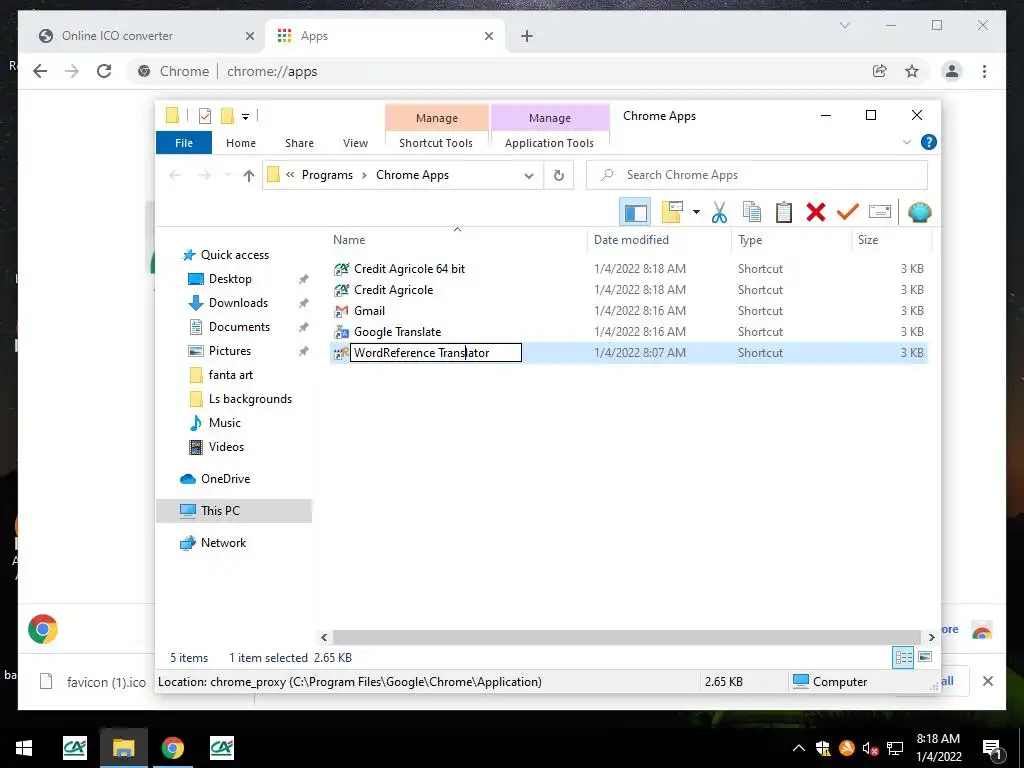This screenshot has height=768, width=1024.
Task: Open Videos in the navigation pane
Action: point(226,447)
